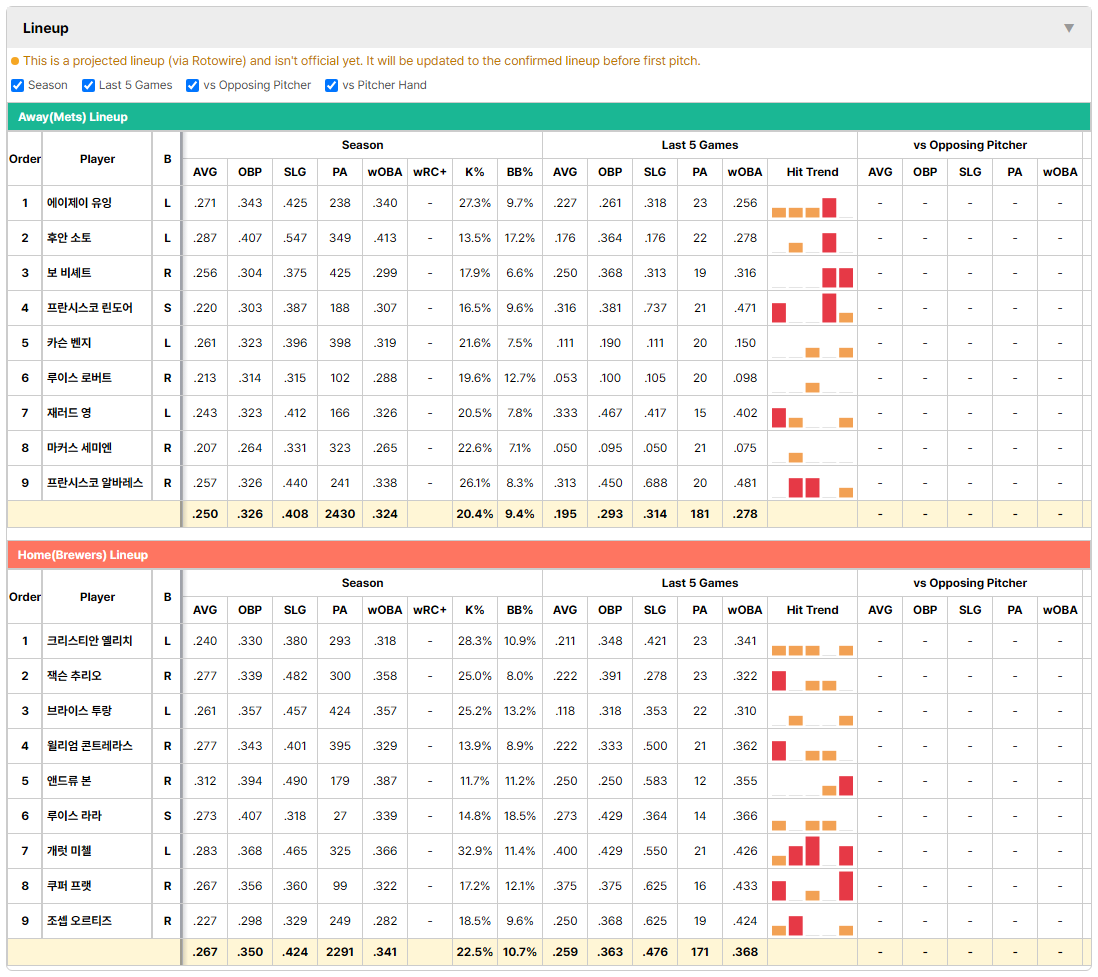Toggle the vs Pitcher Hand checkbox
Viewport: 1098px width, 977px height.
tap(332, 85)
